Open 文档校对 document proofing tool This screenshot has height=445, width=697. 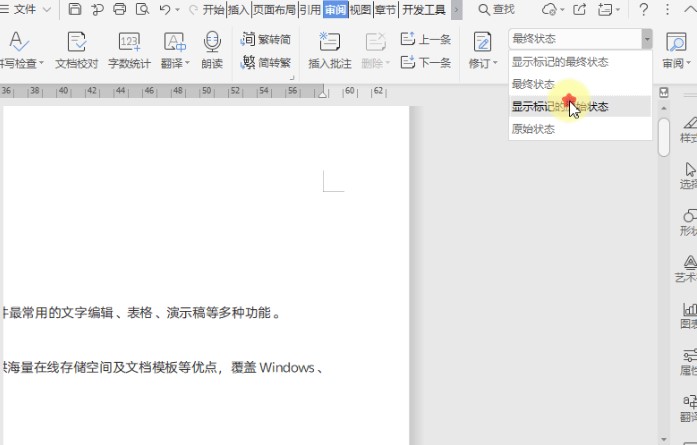coord(76,50)
